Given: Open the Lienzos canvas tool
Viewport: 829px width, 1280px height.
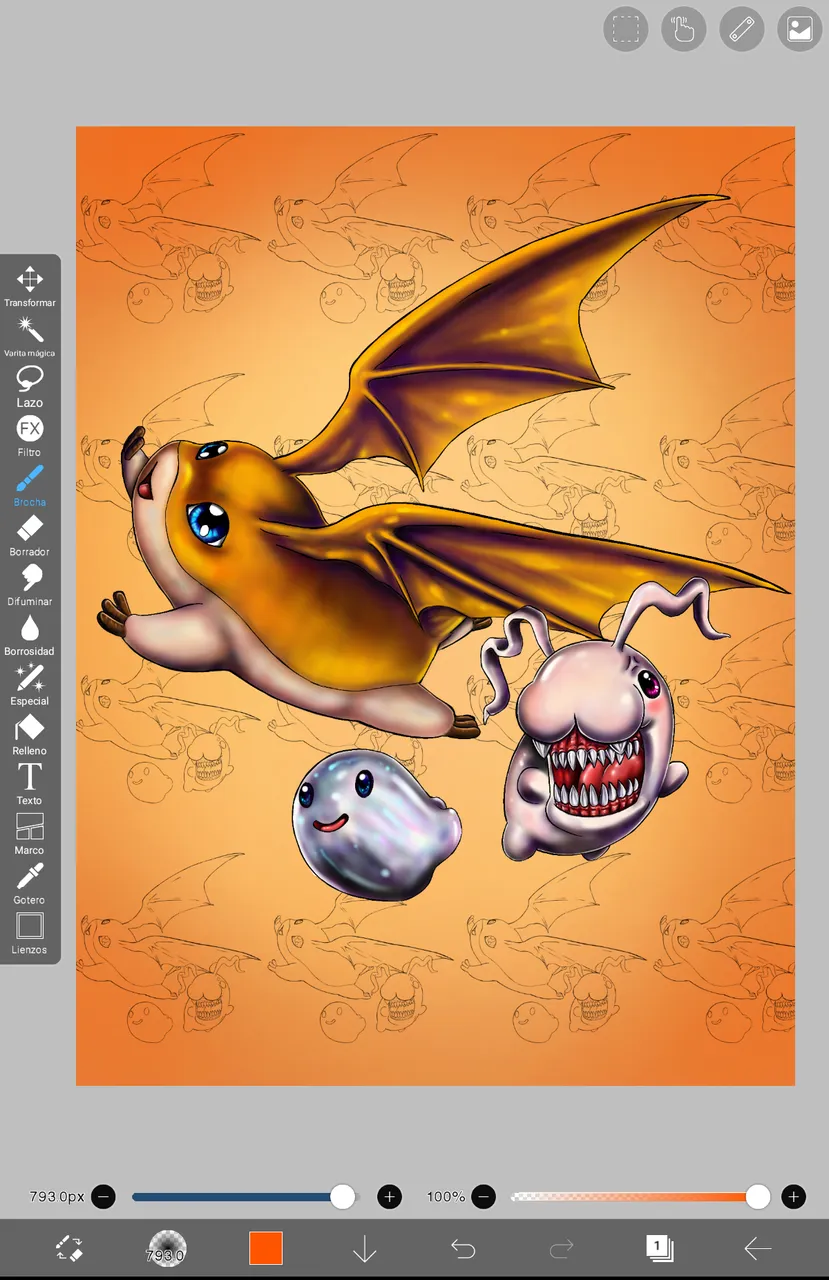Looking at the screenshot, I should coord(30,934).
